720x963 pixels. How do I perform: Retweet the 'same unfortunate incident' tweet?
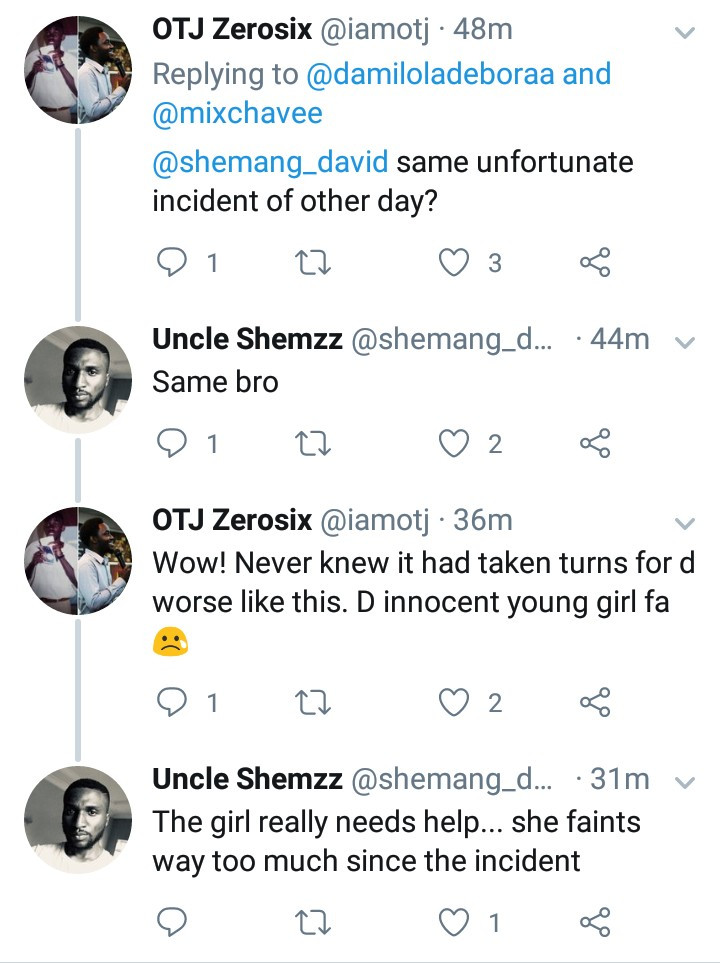click(x=315, y=263)
